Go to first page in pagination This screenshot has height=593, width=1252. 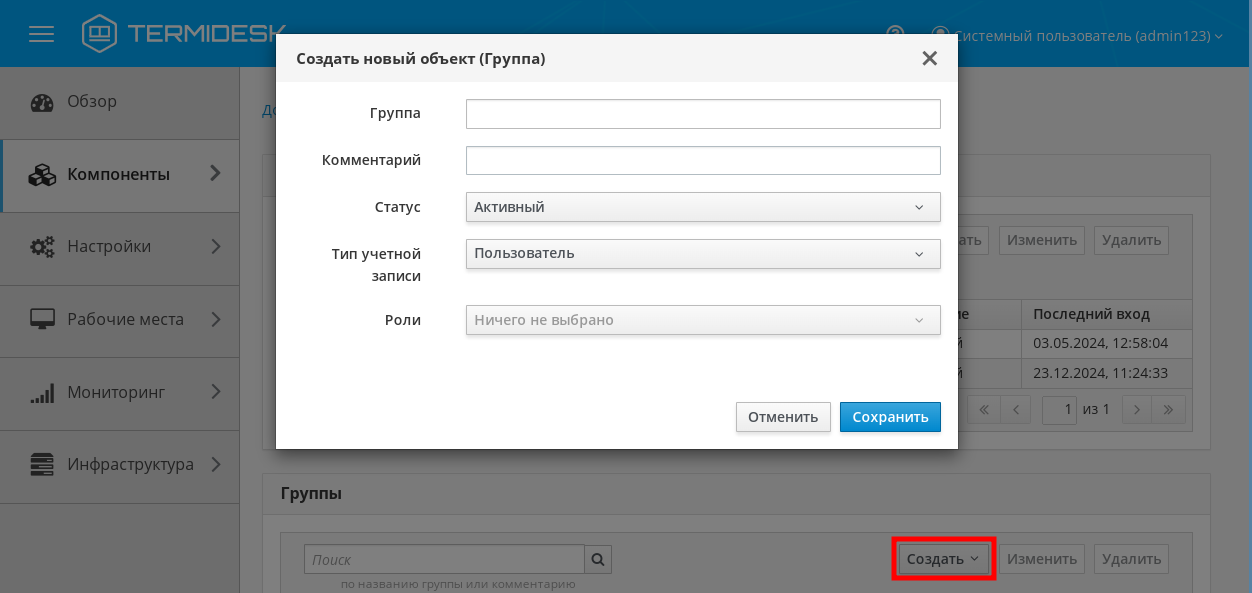pos(984,409)
